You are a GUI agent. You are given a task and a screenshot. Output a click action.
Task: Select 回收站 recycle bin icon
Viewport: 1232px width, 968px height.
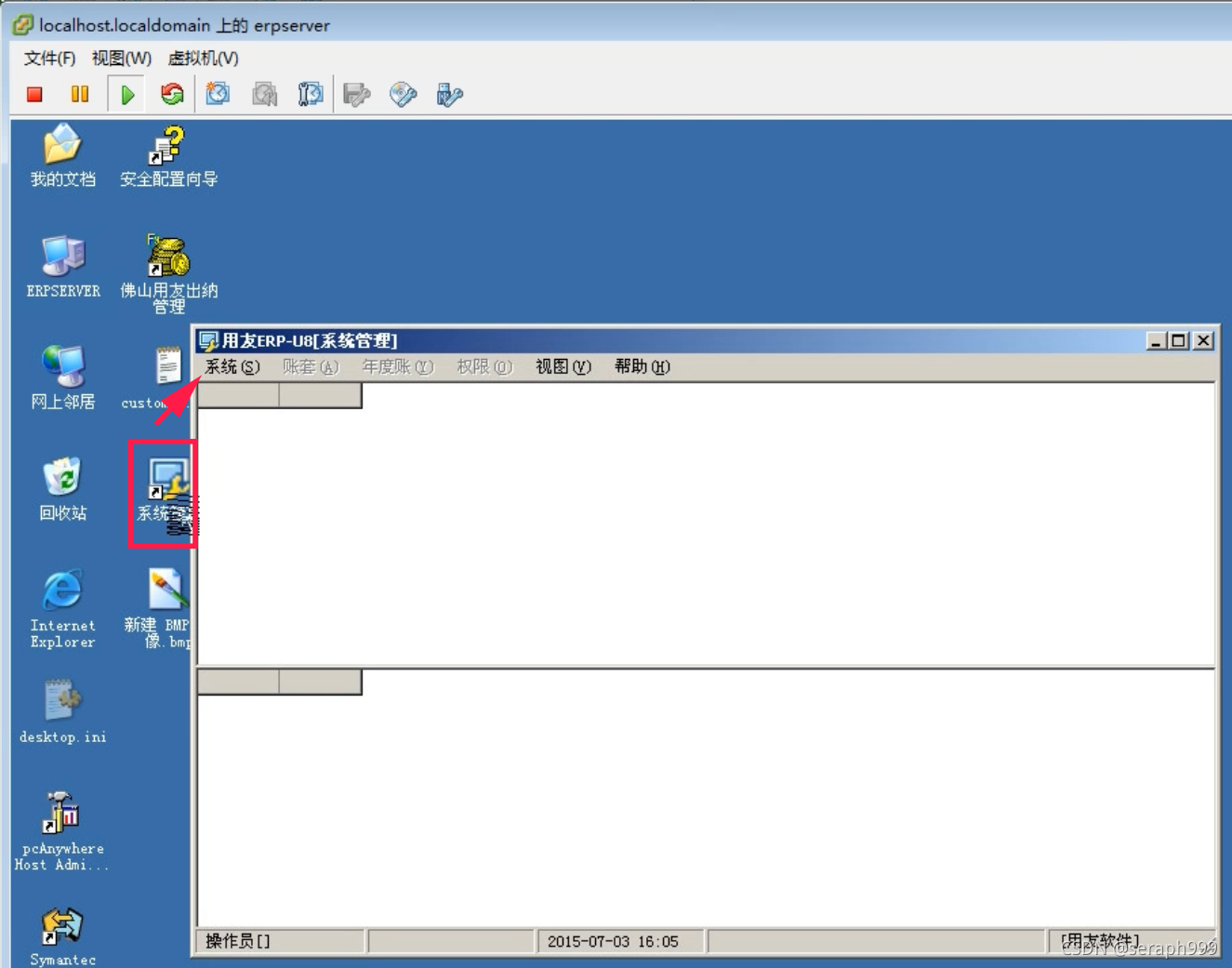tap(62, 490)
